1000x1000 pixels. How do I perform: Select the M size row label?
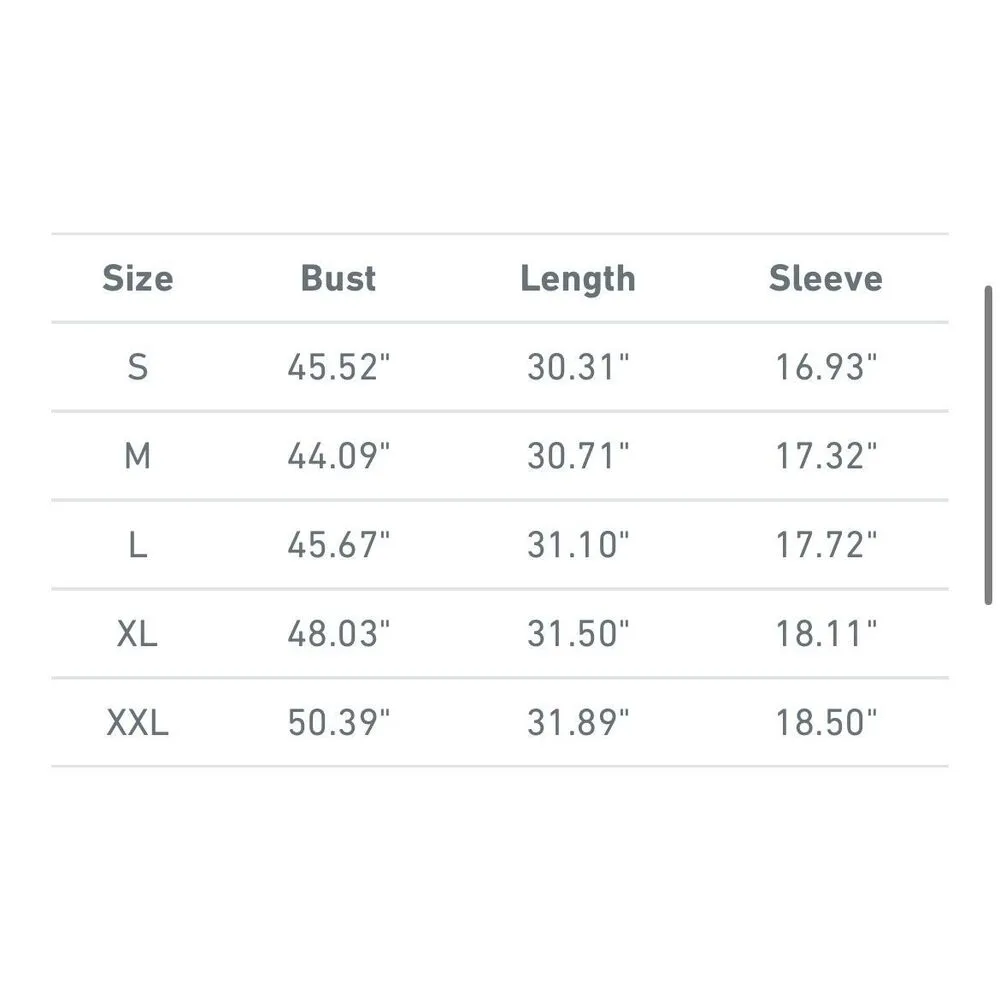pyautogui.click(x=138, y=456)
